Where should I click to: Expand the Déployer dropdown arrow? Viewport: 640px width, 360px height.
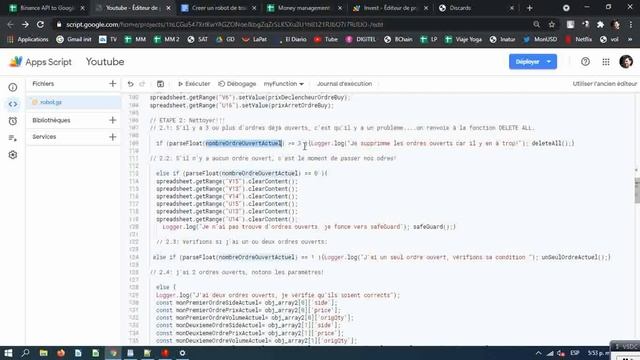pyautogui.click(x=549, y=62)
